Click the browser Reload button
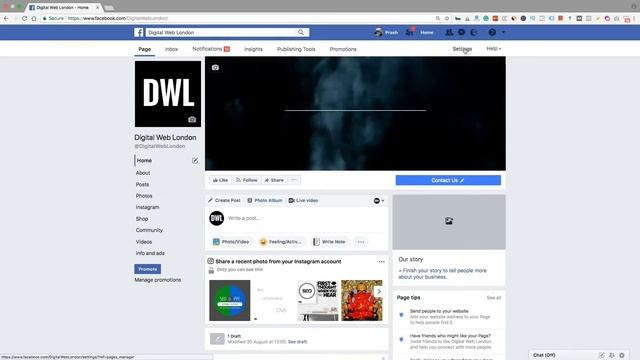The width and height of the screenshot is (640, 360). click(x=24, y=18)
